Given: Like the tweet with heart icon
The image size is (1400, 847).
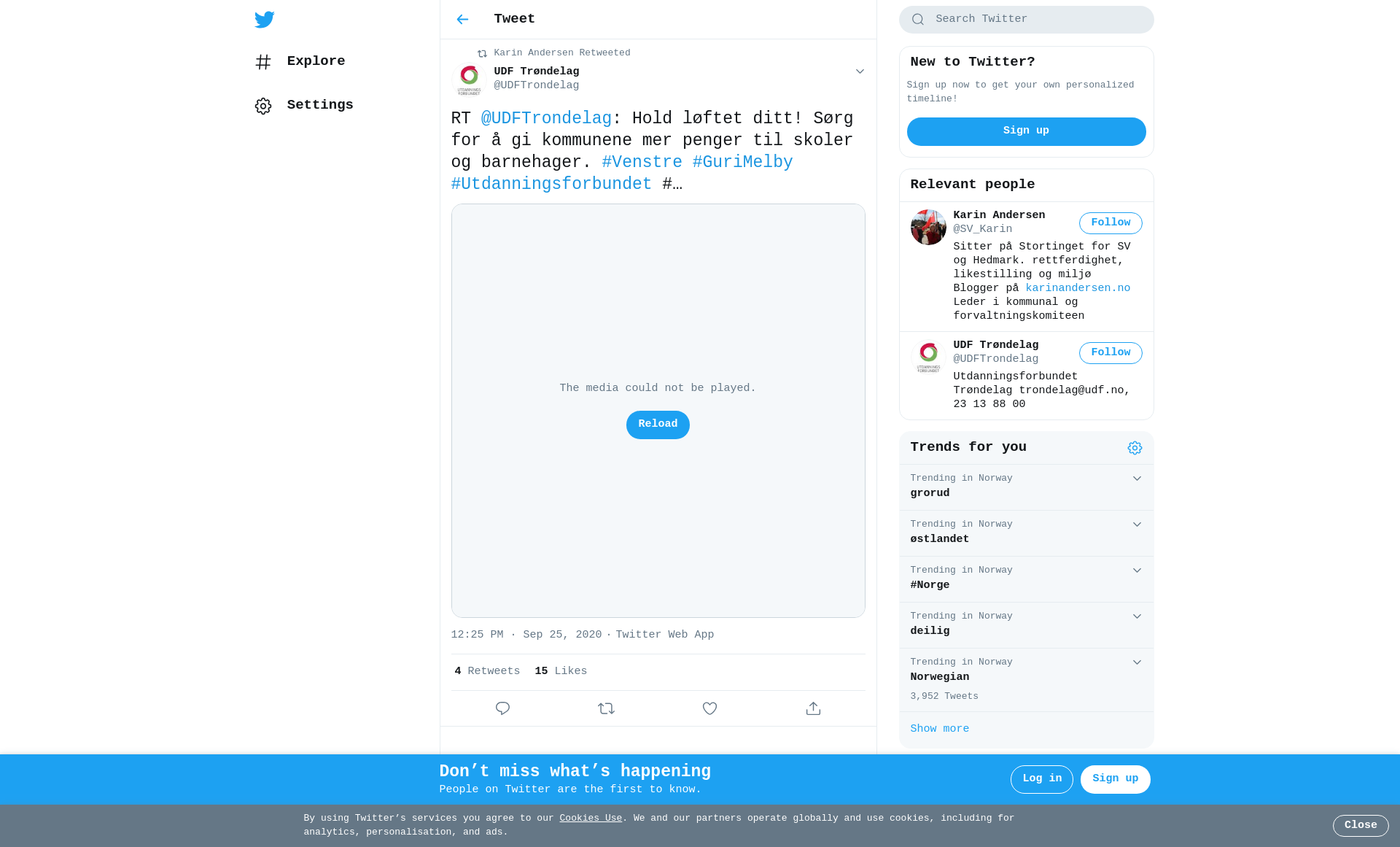Looking at the screenshot, I should [709, 708].
